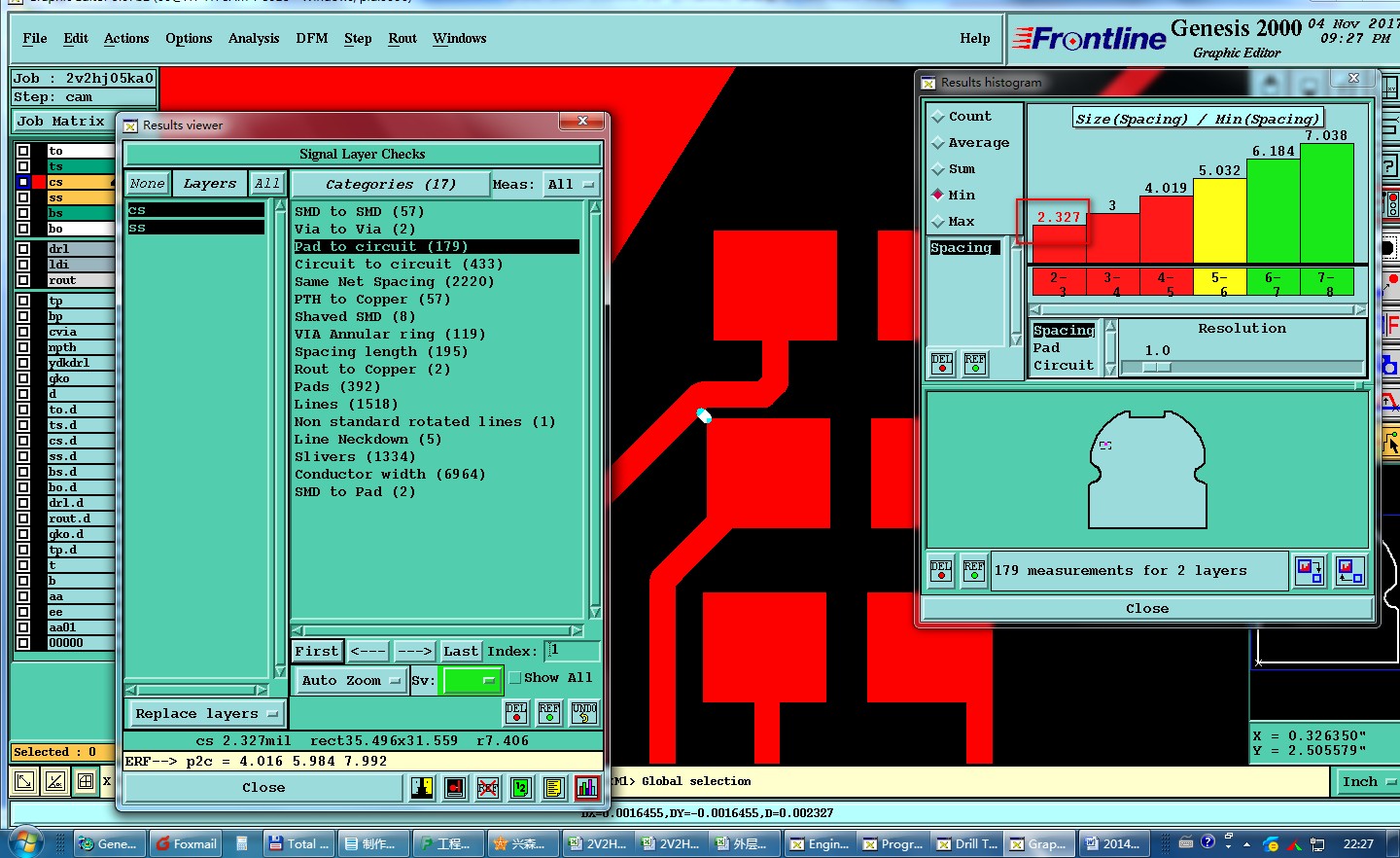Toggle checkbox for layer 'rout'
The width and height of the screenshot is (1400, 858).
(23, 280)
